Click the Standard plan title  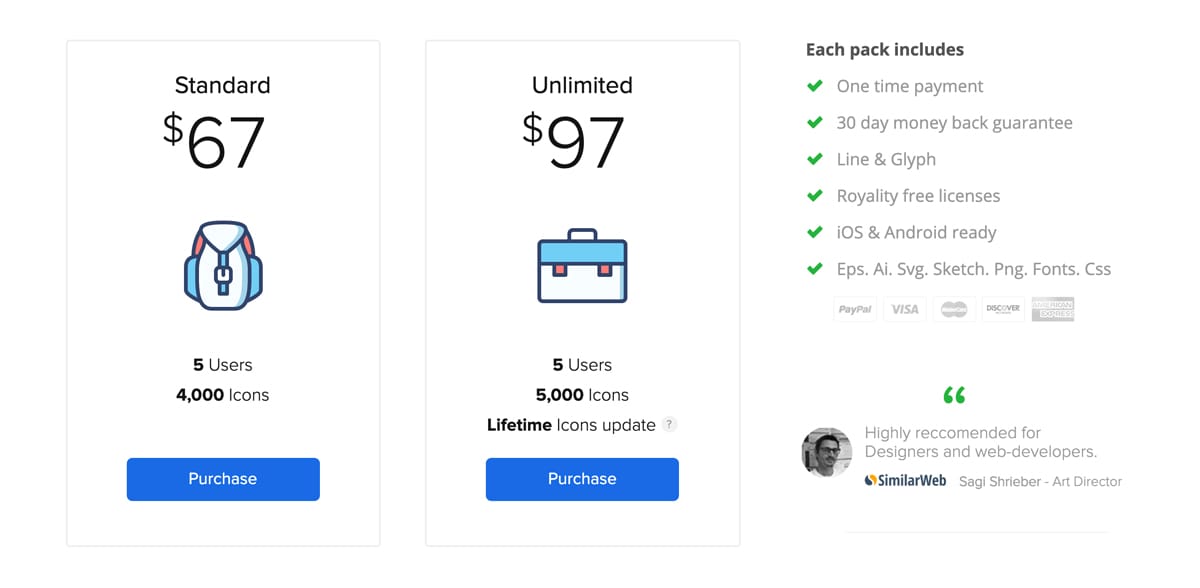coord(223,85)
